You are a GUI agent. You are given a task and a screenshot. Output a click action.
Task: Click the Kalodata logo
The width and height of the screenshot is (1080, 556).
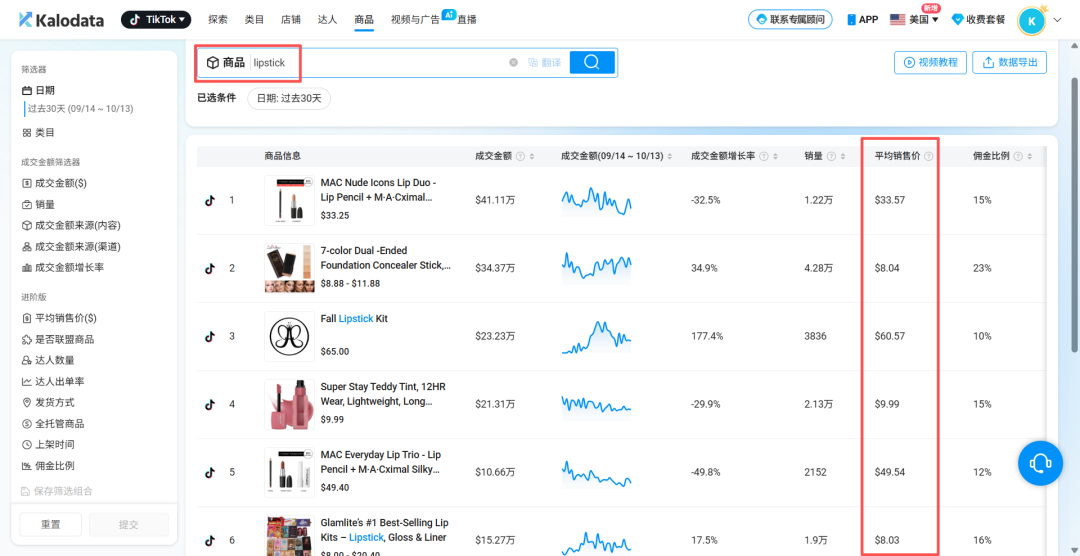[x=62, y=19]
